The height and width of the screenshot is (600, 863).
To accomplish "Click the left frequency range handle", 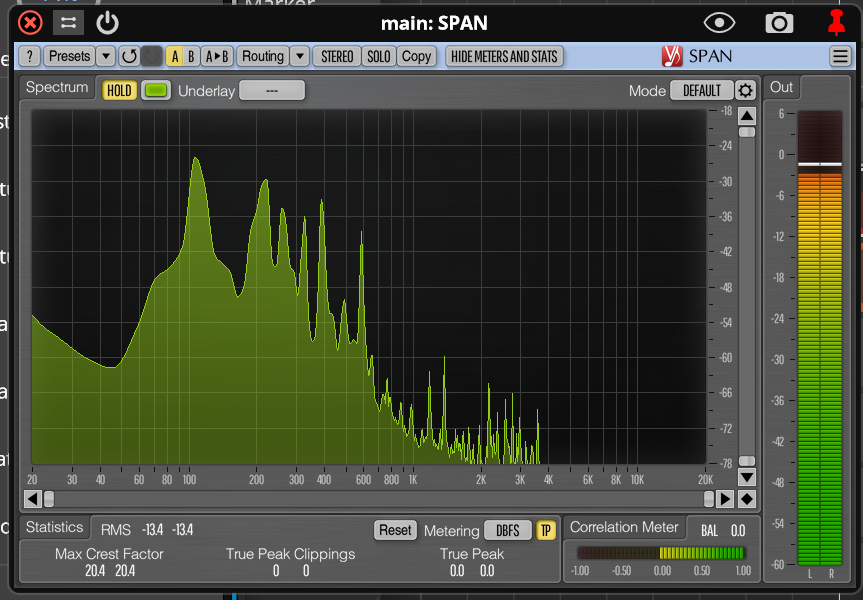I will pyautogui.click(x=49, y=499).
